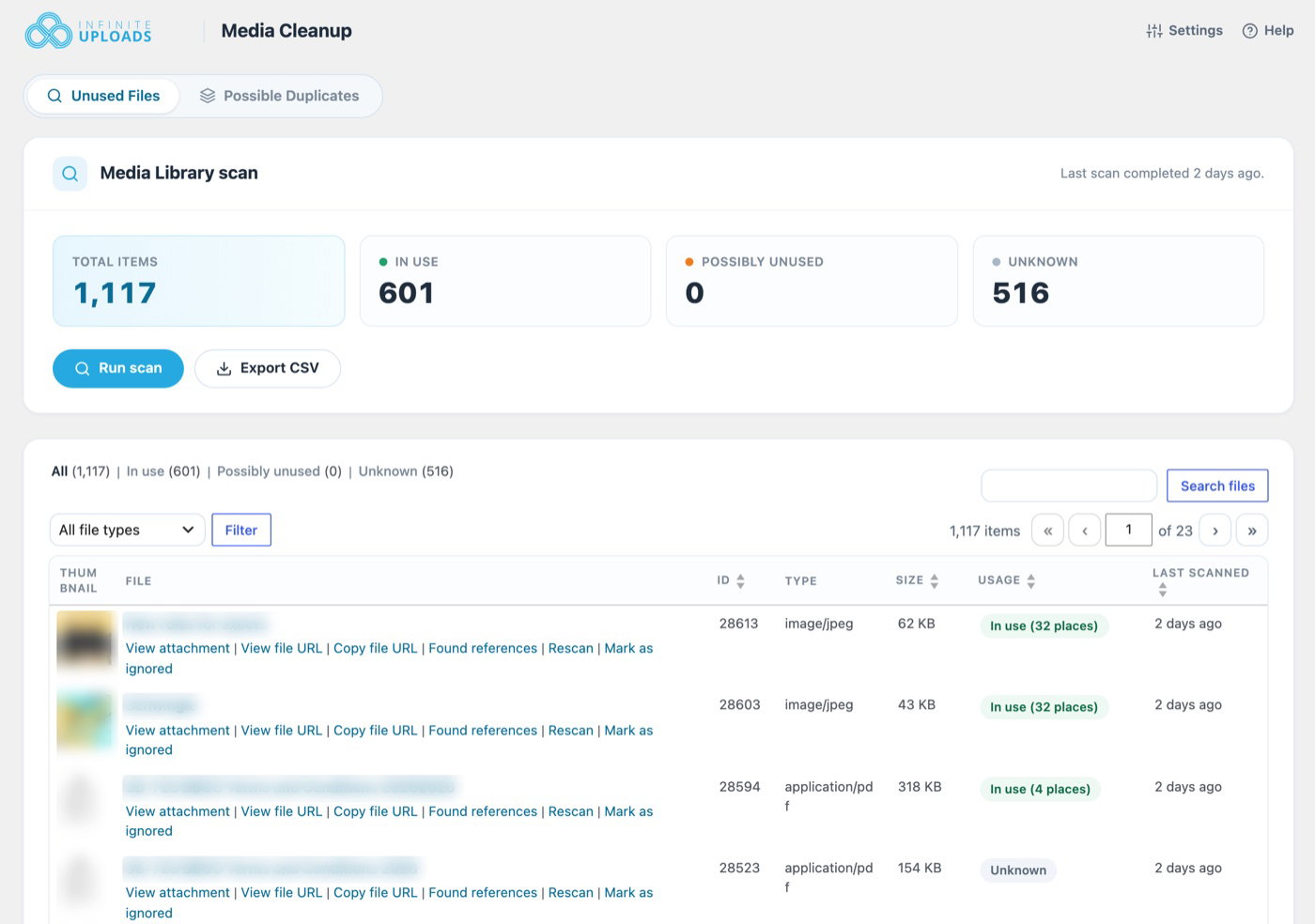Mark file 28594 as ignored
1315x924 pixels.
point(628,811)
